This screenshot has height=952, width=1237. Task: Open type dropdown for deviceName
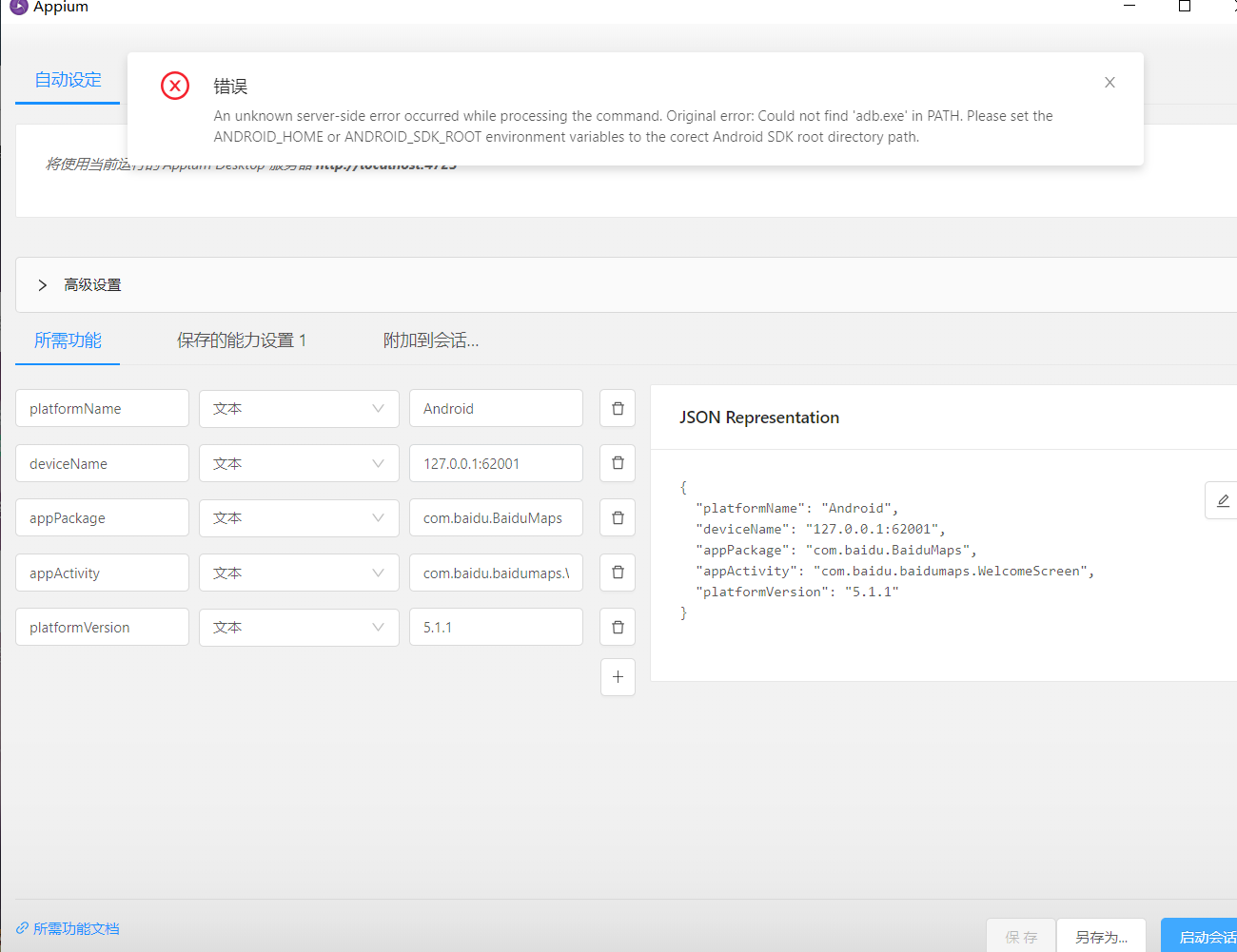299,463
